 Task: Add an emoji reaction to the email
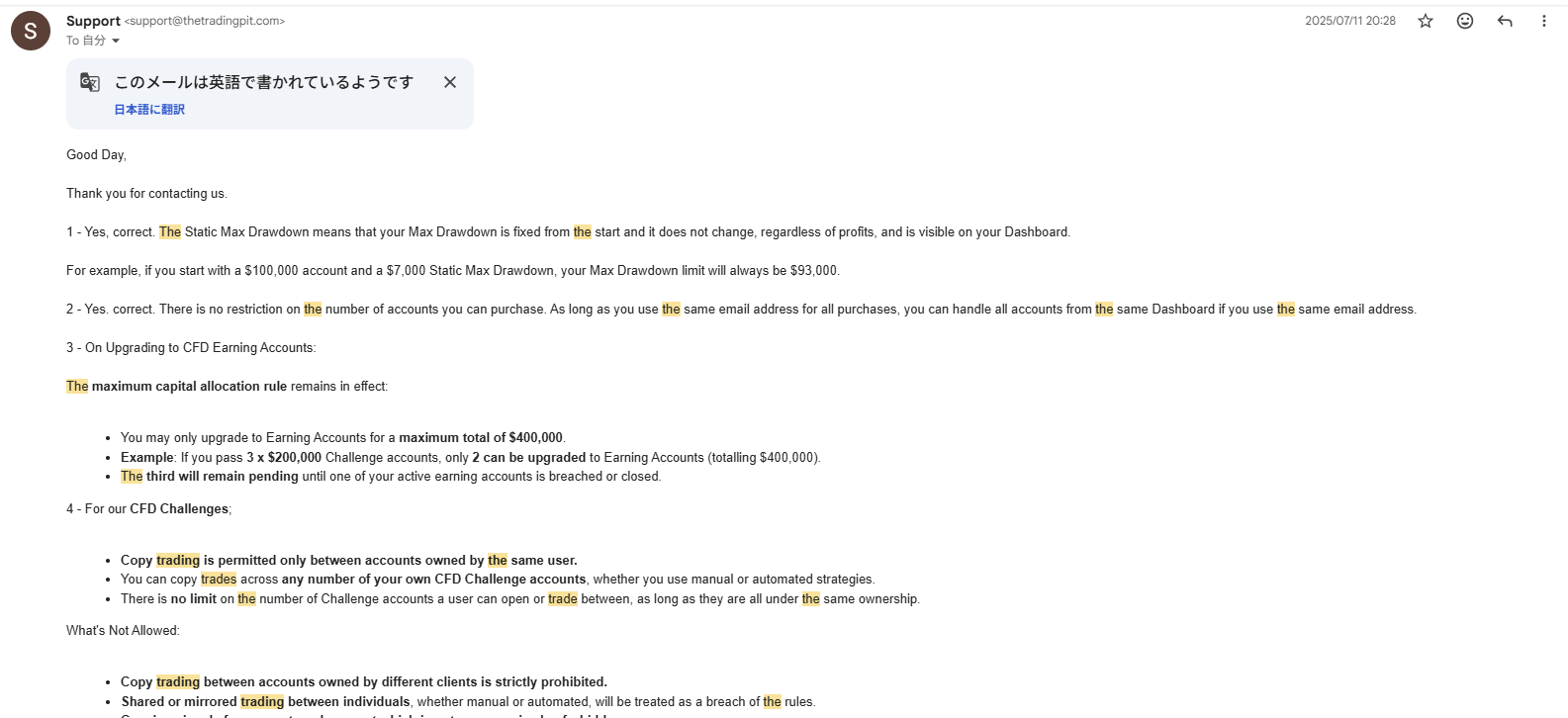[x=1465, y=21]
